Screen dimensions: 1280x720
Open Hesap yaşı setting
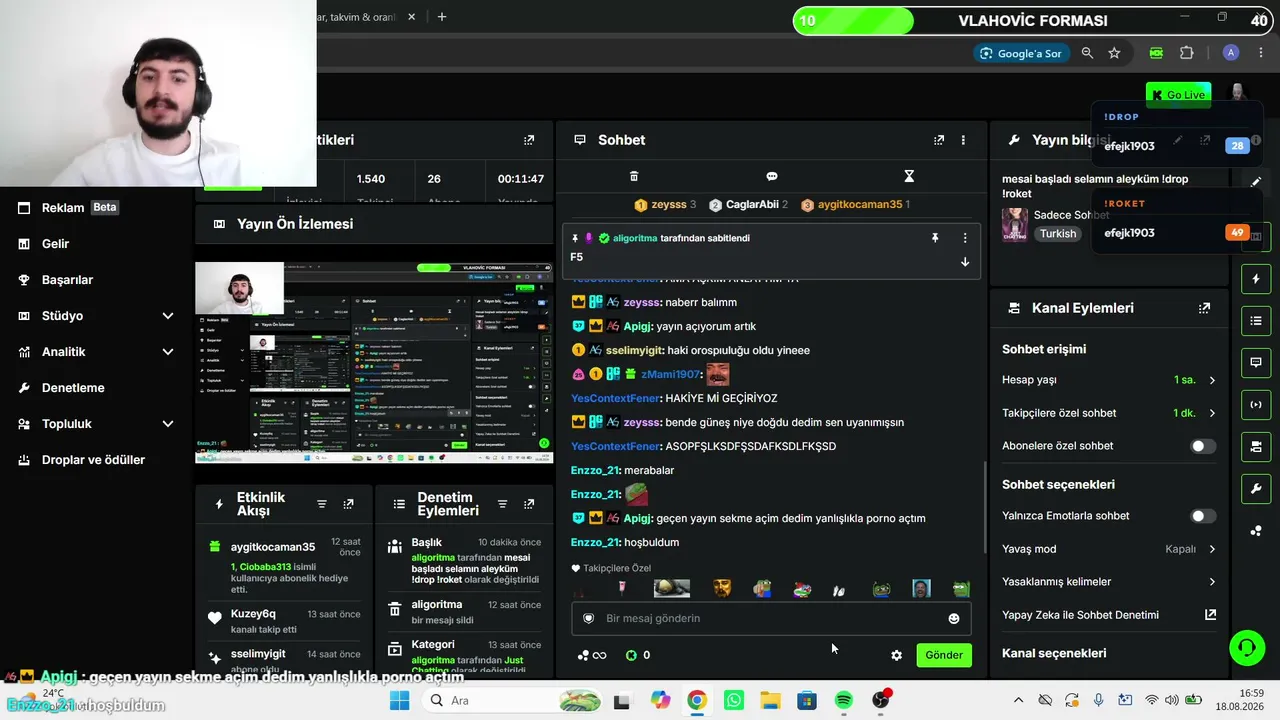pos(1110,380)
